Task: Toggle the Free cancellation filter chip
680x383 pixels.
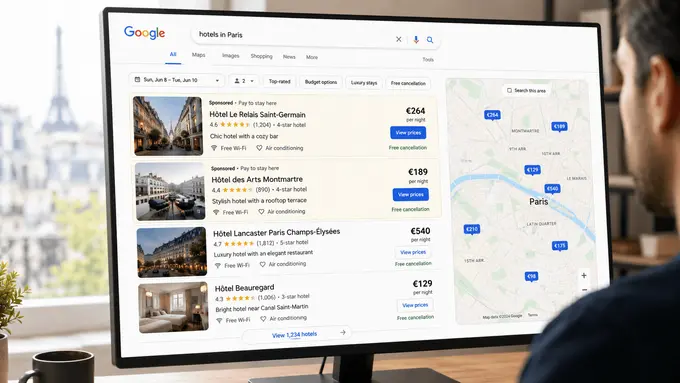Action: tap(408, 83)
